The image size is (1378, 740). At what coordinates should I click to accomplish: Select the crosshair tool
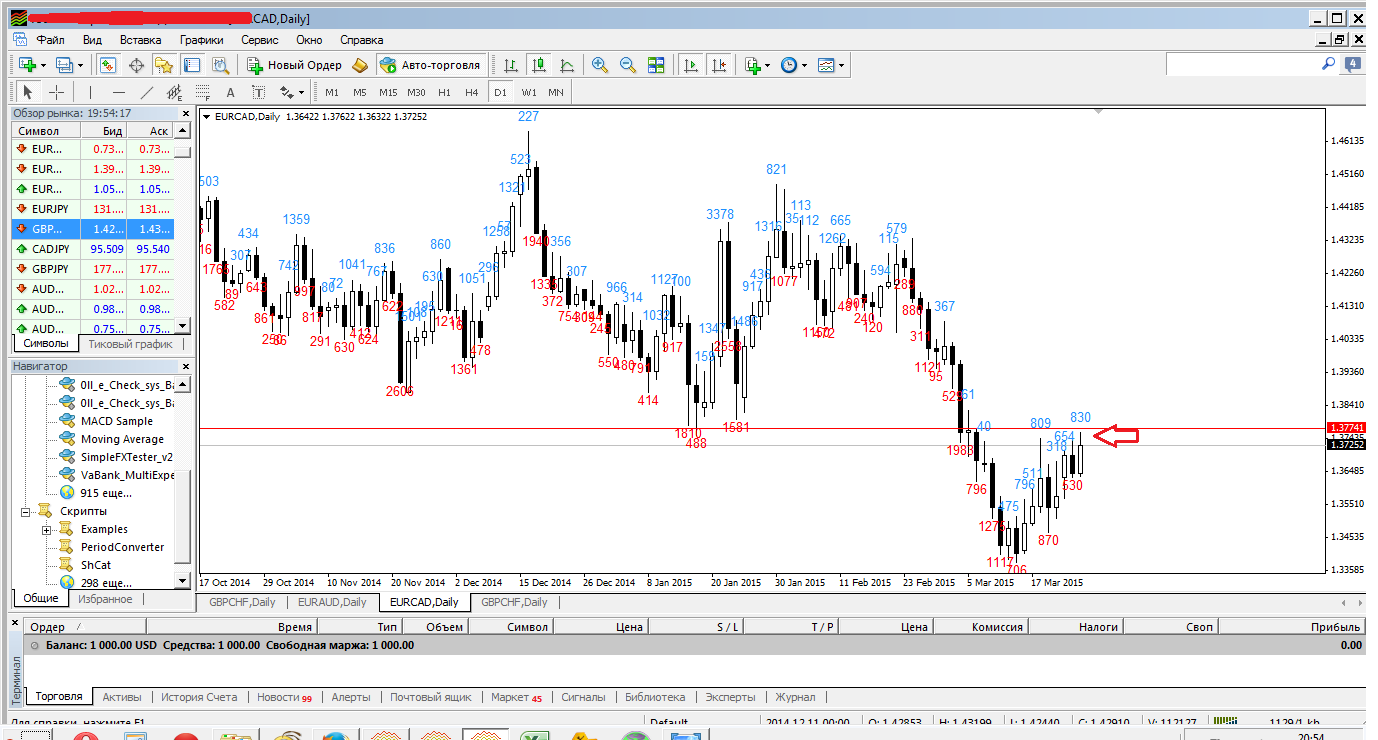[x=57, y=92]
